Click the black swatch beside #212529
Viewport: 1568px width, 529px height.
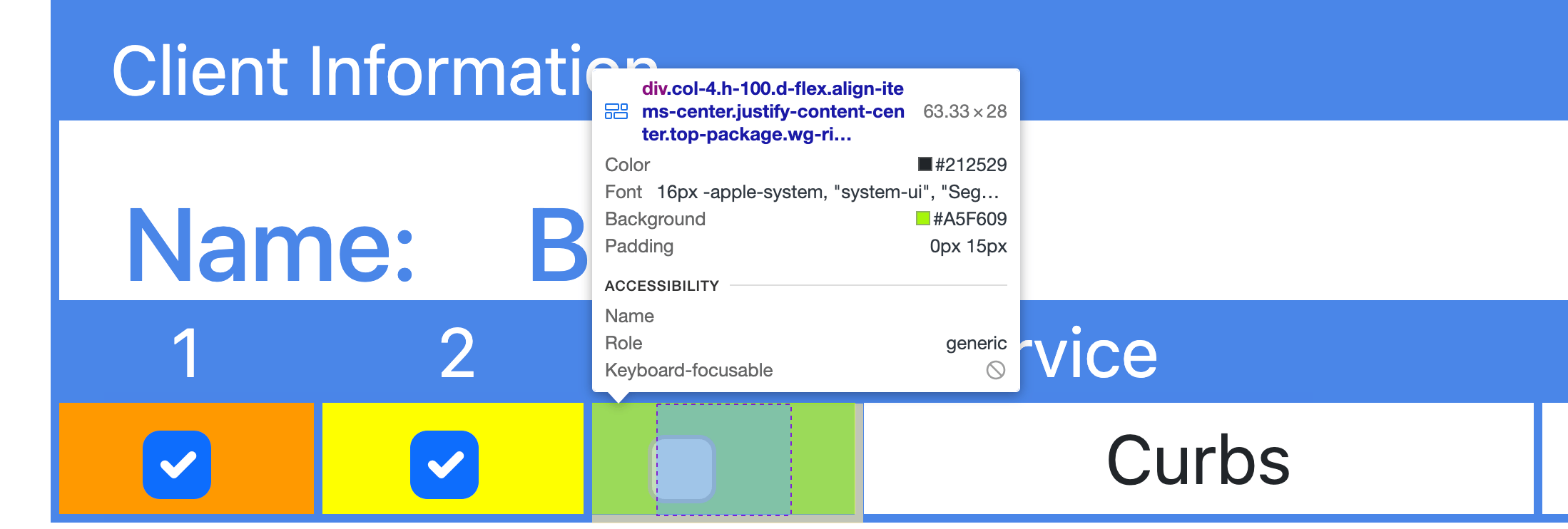tap(925, 164)
